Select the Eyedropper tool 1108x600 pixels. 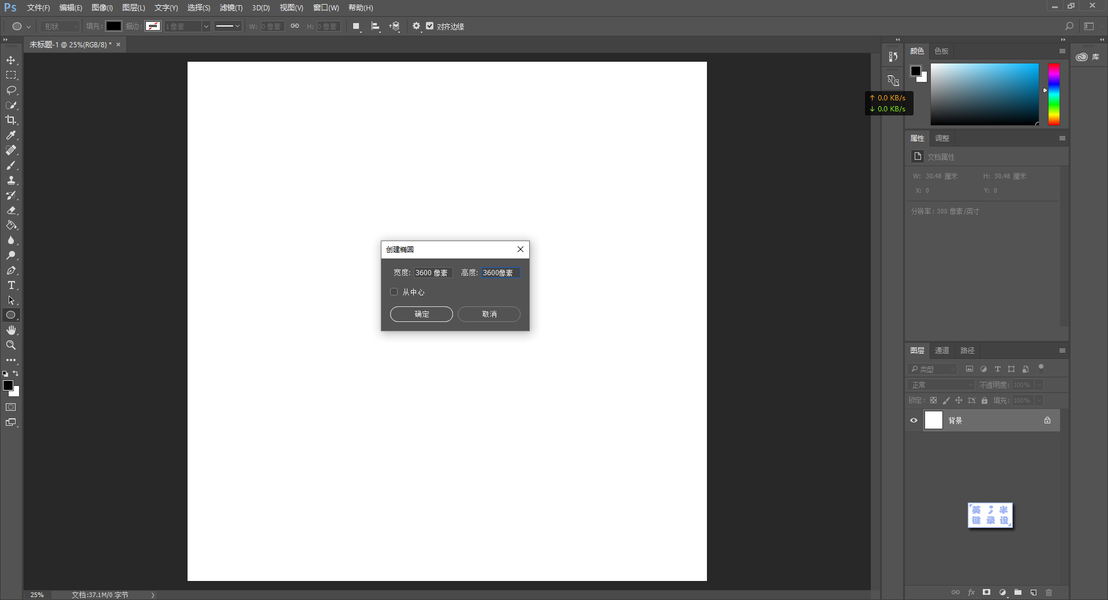(11, 135)
